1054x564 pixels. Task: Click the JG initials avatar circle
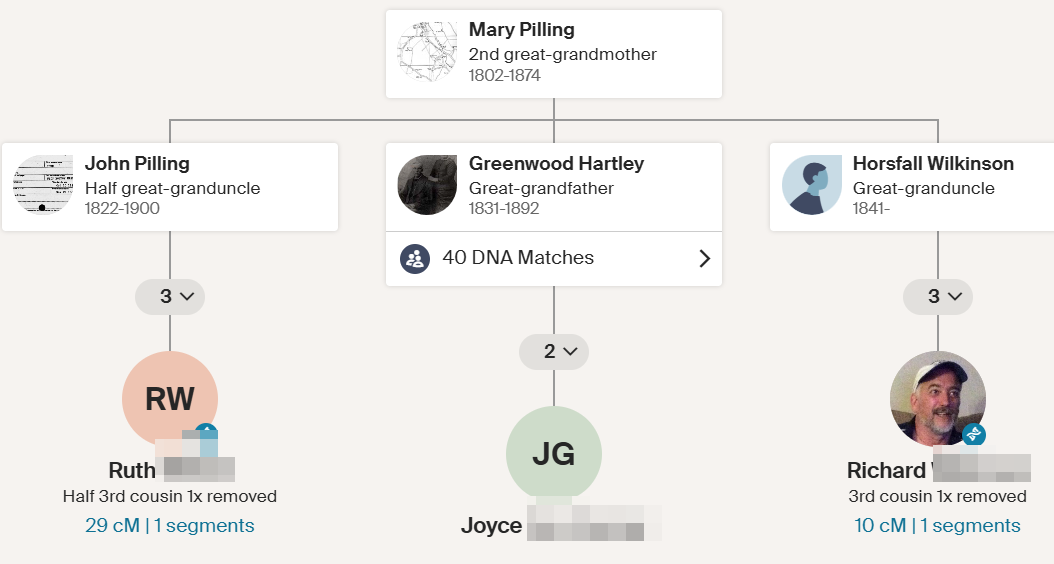coord(553,453)
